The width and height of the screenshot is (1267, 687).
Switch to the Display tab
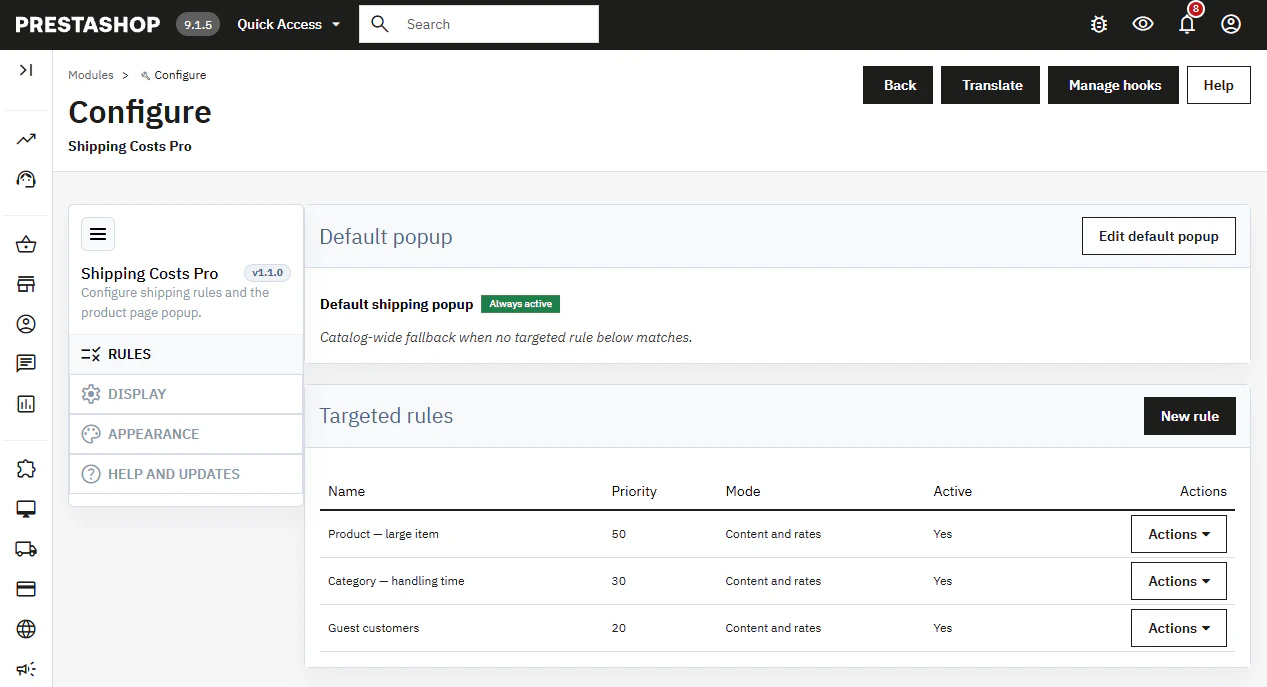186,394
